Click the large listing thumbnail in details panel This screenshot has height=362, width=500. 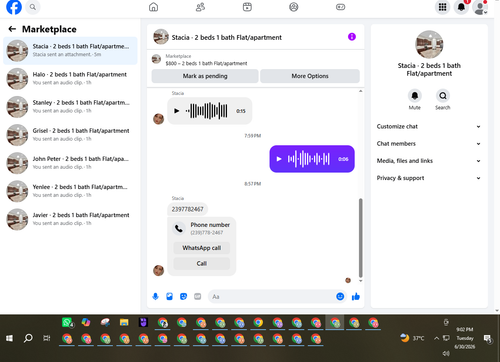[x=429, y=44]
